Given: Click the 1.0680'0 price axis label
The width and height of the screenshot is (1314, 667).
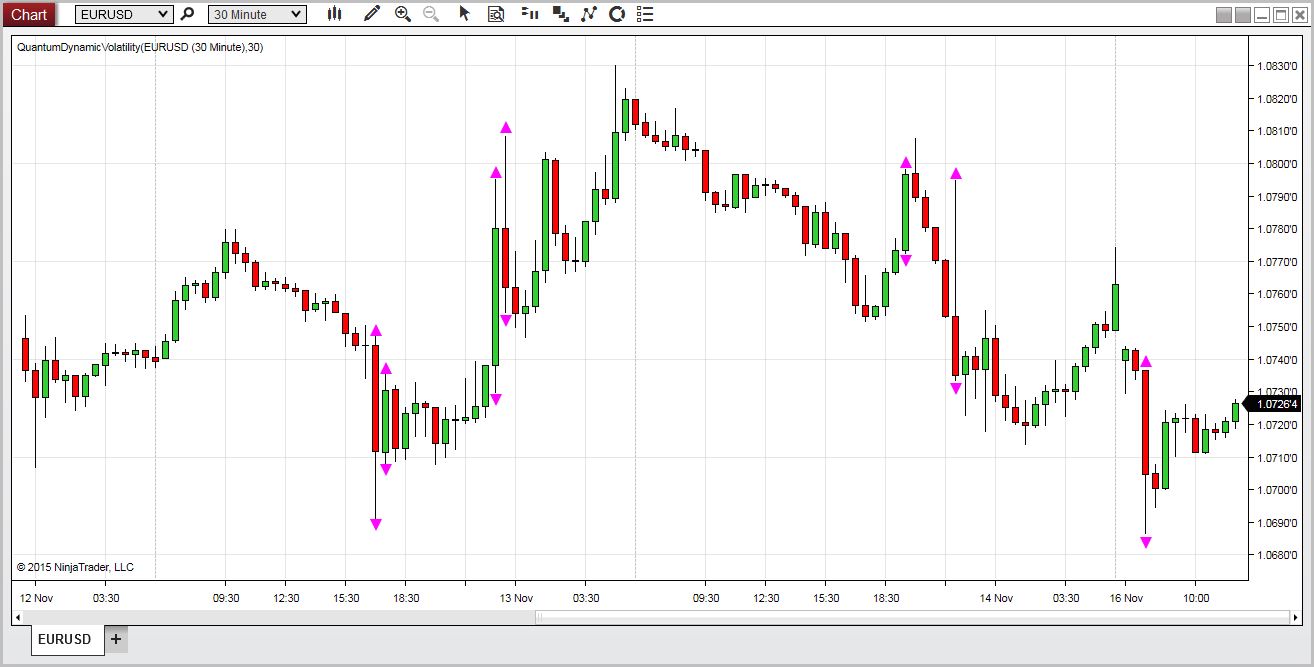Looking at the screenshot, I should pyautogui.click(x=1276, y=554).
